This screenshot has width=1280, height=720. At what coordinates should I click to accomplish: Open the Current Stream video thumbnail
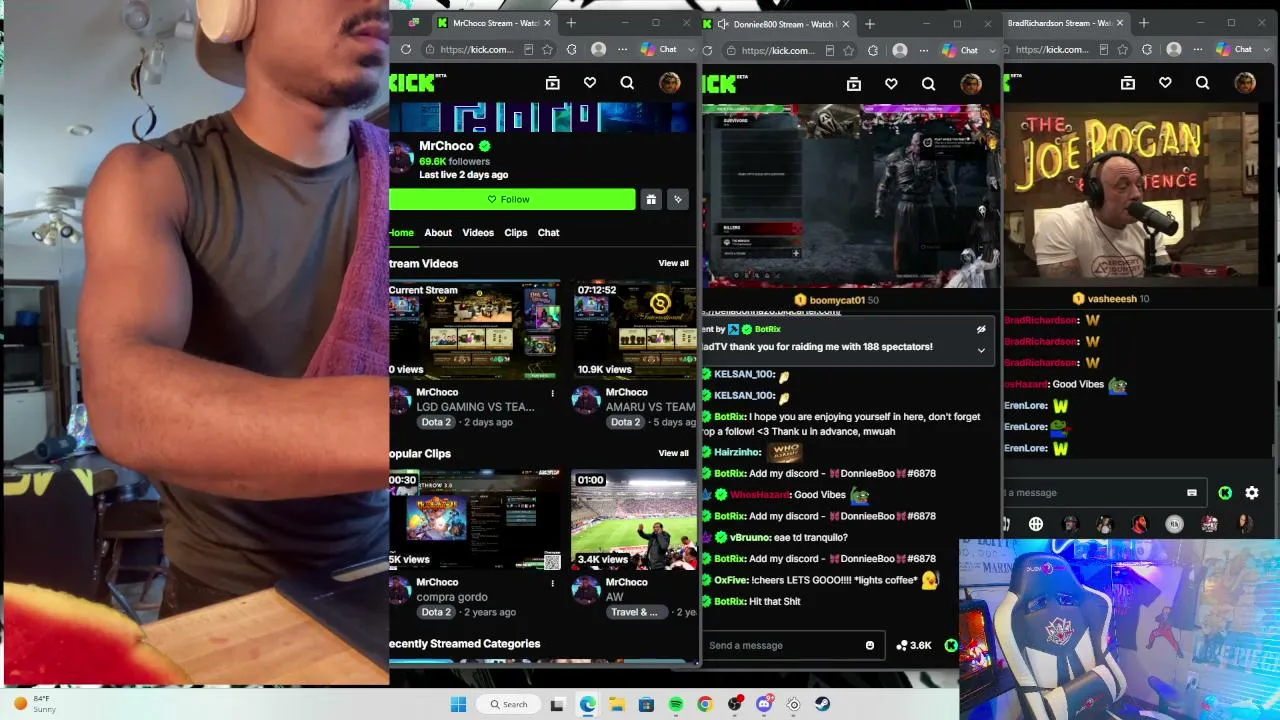pyautogui.click(x=474, y=330)
